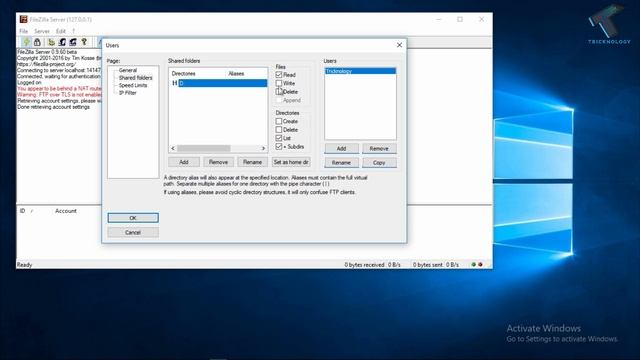Click the shared folders horizontal scrollbar thumb
The width and height of the screenshot is (640, 360).
204,148
